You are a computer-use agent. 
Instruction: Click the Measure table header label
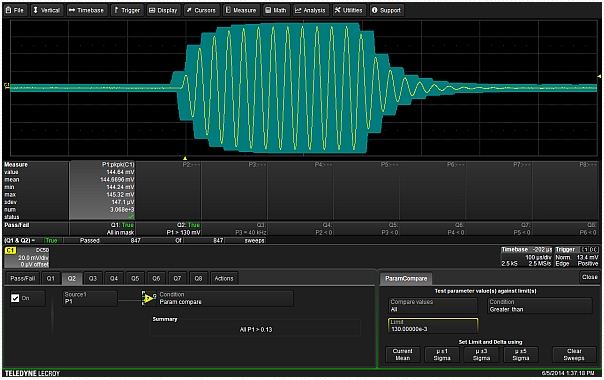click(x=16, y=165)
